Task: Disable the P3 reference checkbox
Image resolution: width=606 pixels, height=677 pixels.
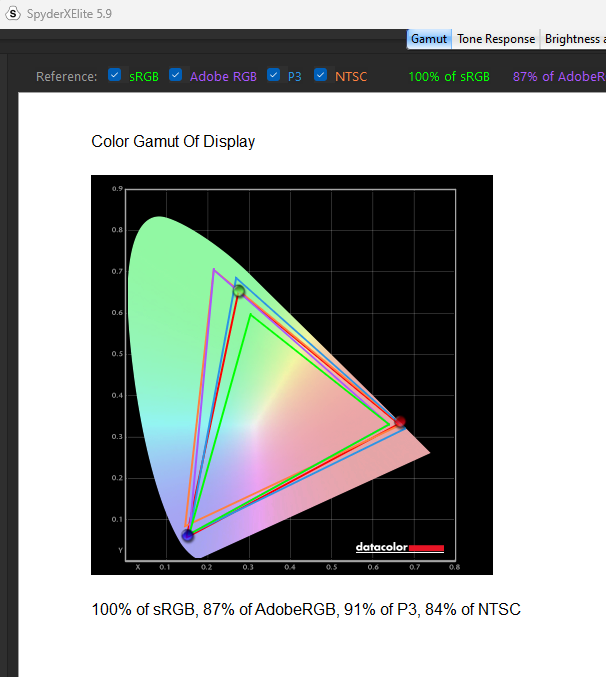Action: (274, 75)
